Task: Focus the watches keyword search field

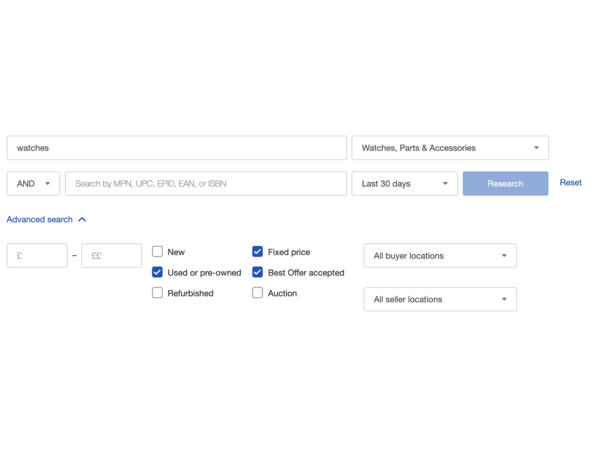Action: point(176,148)
